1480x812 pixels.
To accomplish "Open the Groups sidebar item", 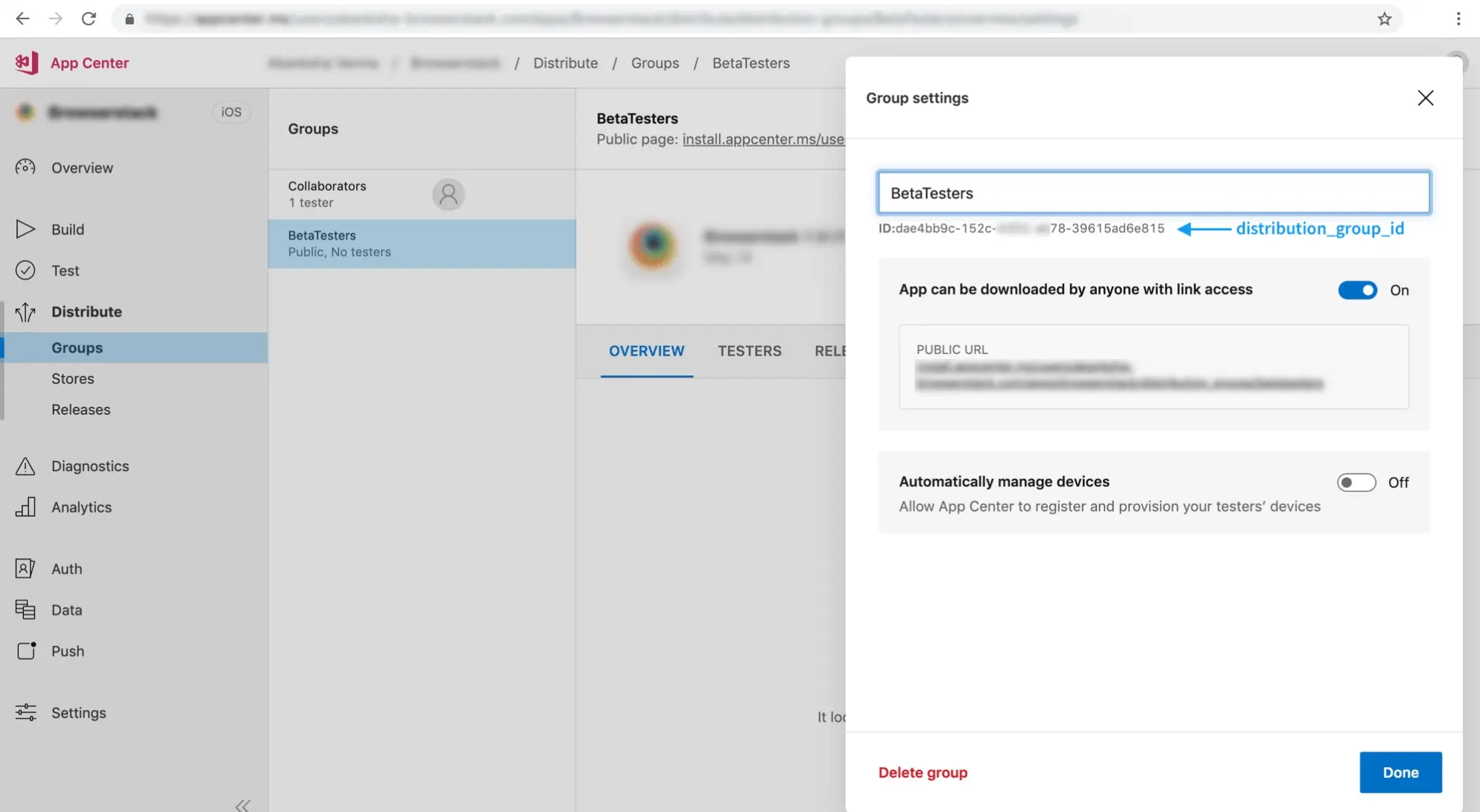I will (x=136, y=347).
